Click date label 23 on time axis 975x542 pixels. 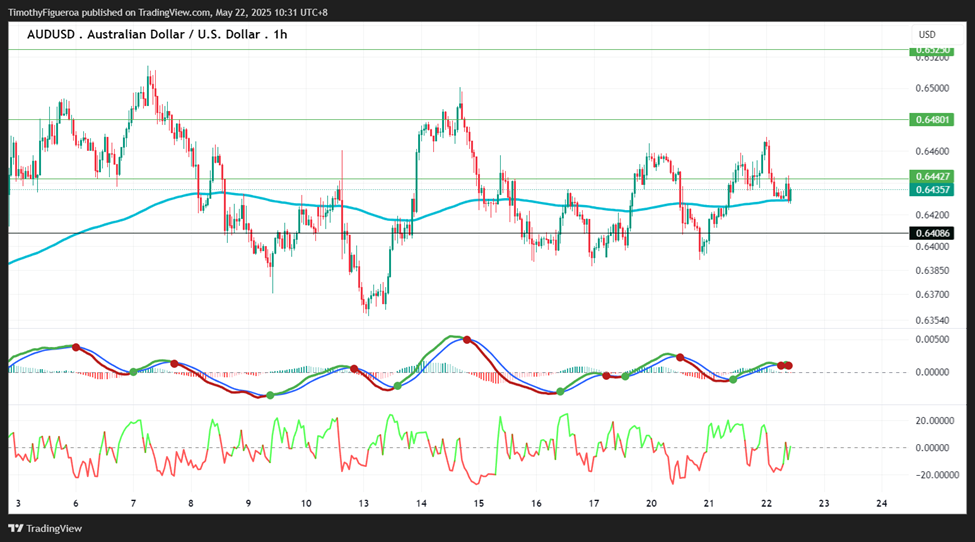(x=824, y=503)
